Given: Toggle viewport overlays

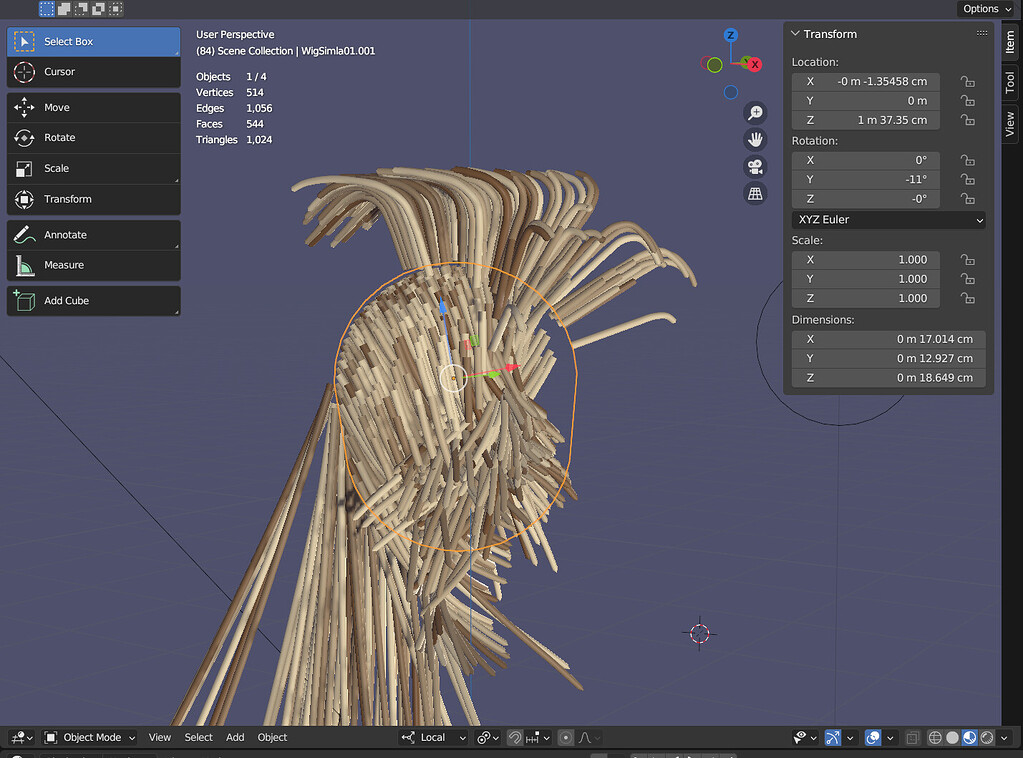Looking at the screenshot, I should coord(873,737).
